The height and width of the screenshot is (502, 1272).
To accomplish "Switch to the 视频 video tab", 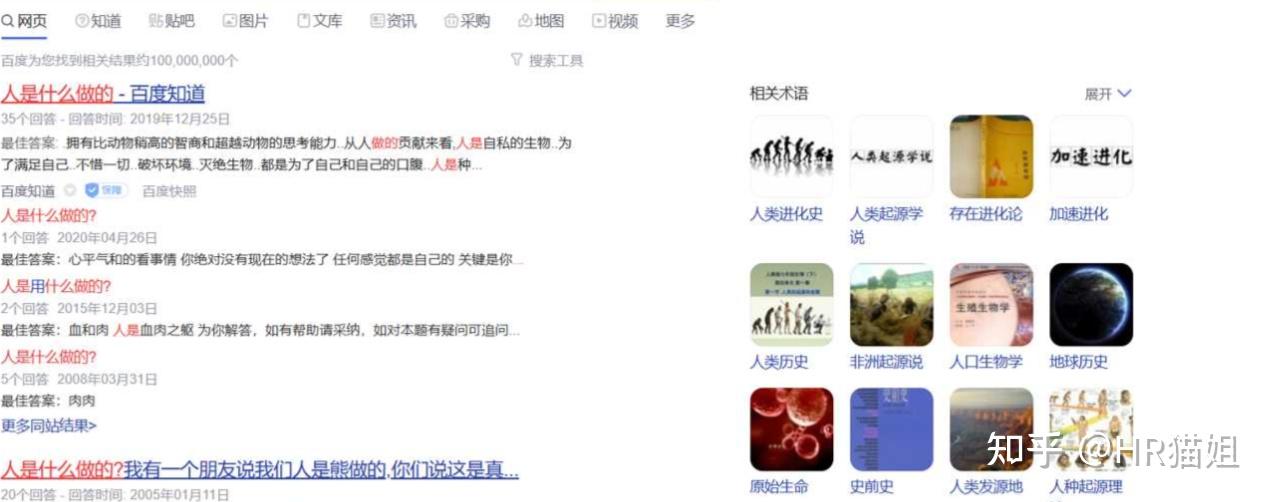I will pos(615,20).
